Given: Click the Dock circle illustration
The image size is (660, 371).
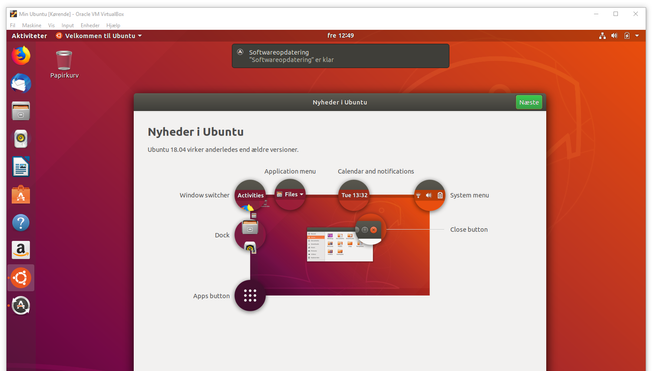Looking at the screenshot, I should tap(250, 235).
